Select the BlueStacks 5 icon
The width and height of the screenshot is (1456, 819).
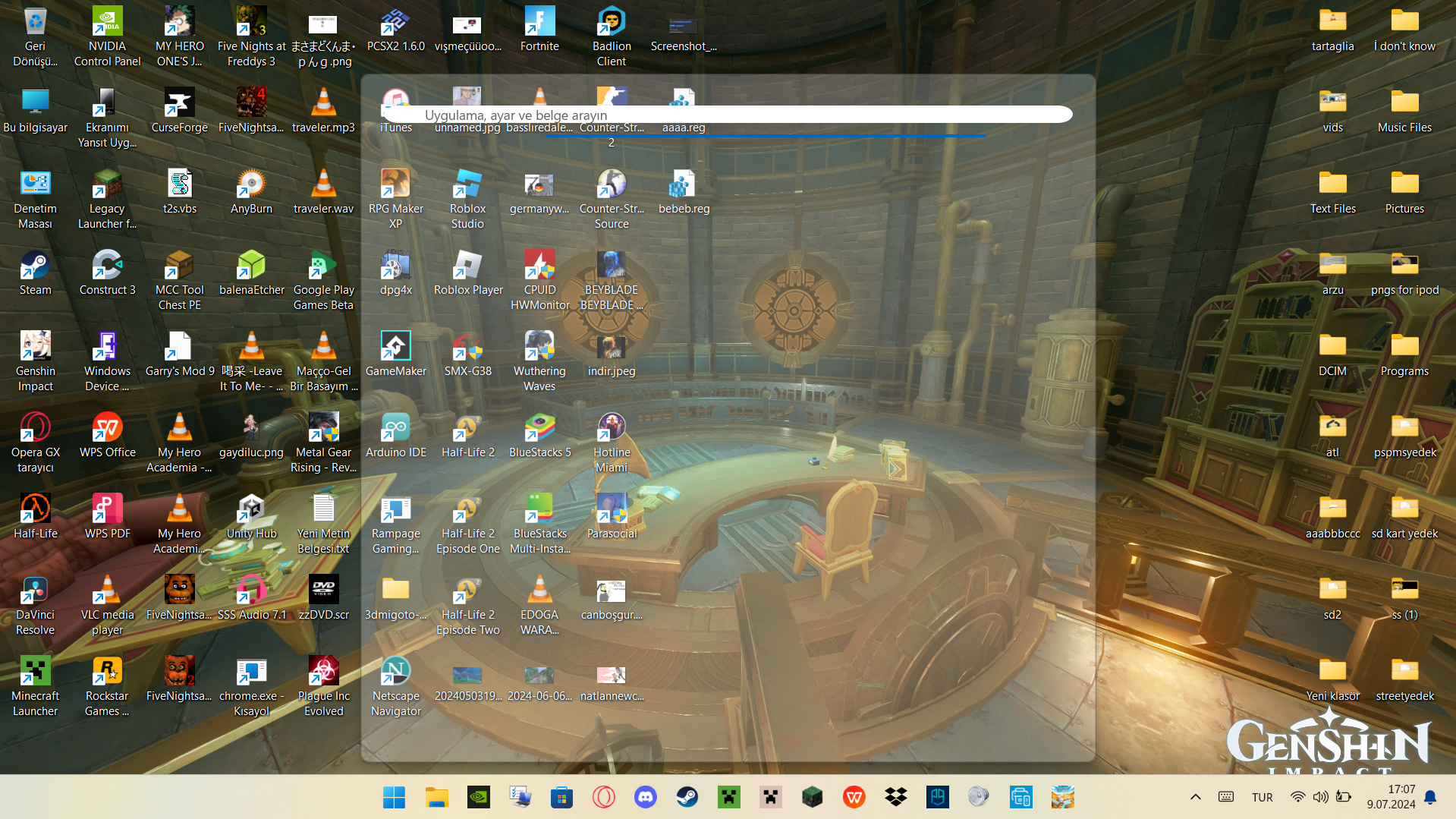pyautogui.click(x=539, y=435)
